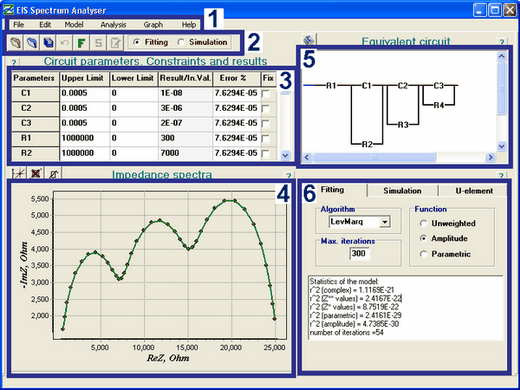520x390 pixels.
Task: Click the dark blue save toolbar icon
Action: pos(49,43)
